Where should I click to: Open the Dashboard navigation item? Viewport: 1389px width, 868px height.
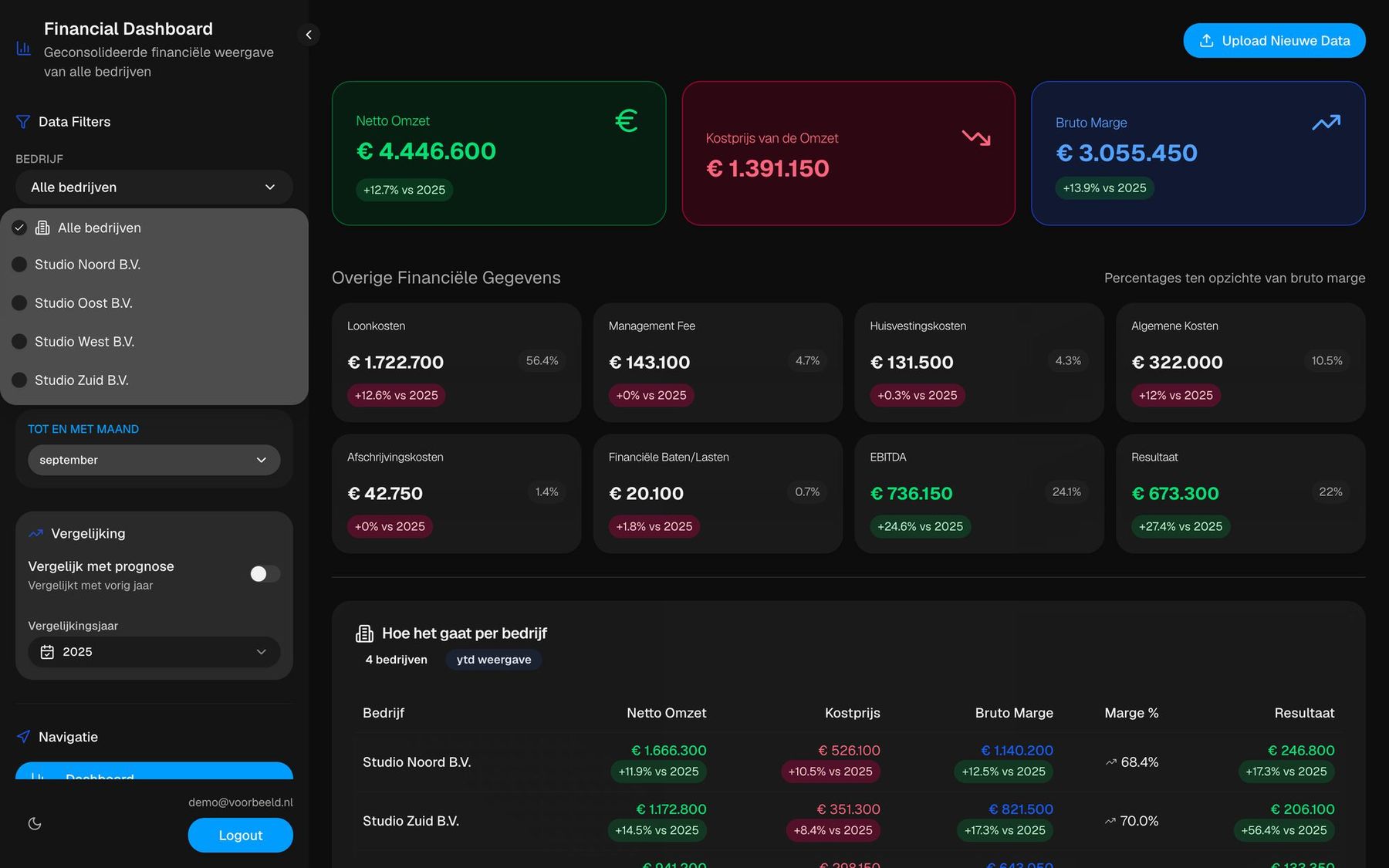154,771
